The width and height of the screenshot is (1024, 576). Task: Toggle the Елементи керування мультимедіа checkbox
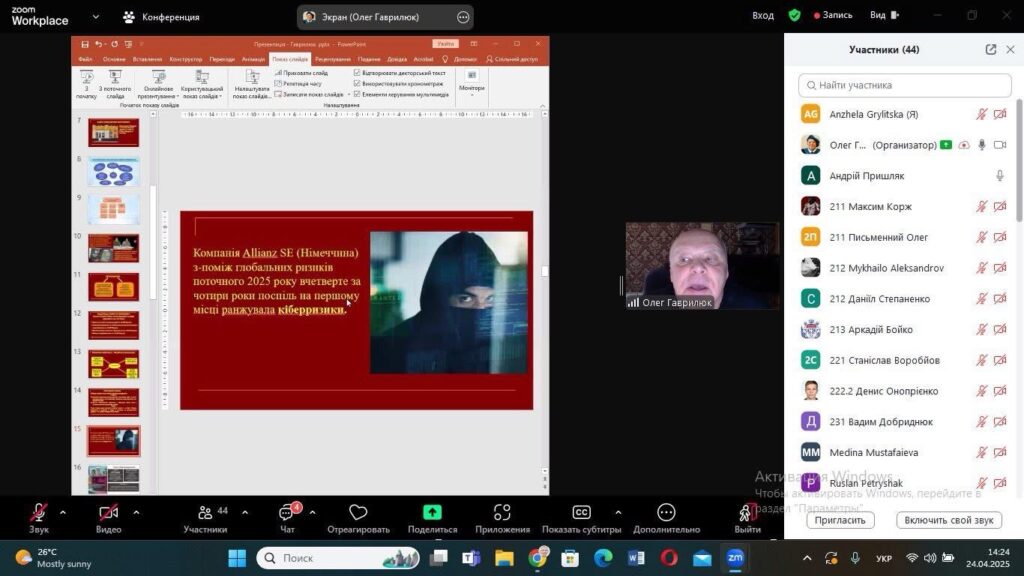(x=358, y=94)
